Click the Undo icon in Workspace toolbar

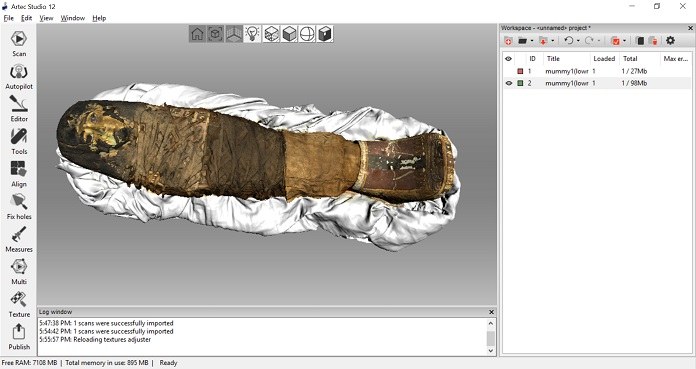pos(569,41)
